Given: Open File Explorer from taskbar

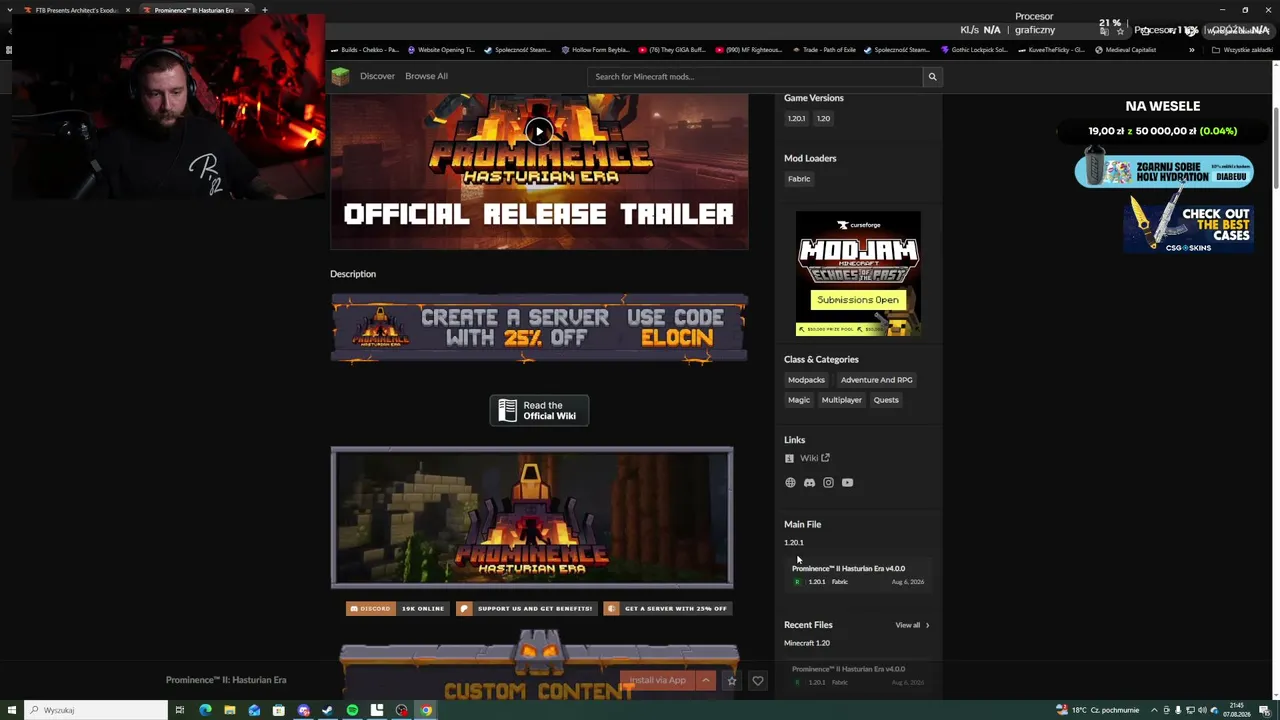Looking at the screenshot, I should pyautogui.click(x=229, y=710).
